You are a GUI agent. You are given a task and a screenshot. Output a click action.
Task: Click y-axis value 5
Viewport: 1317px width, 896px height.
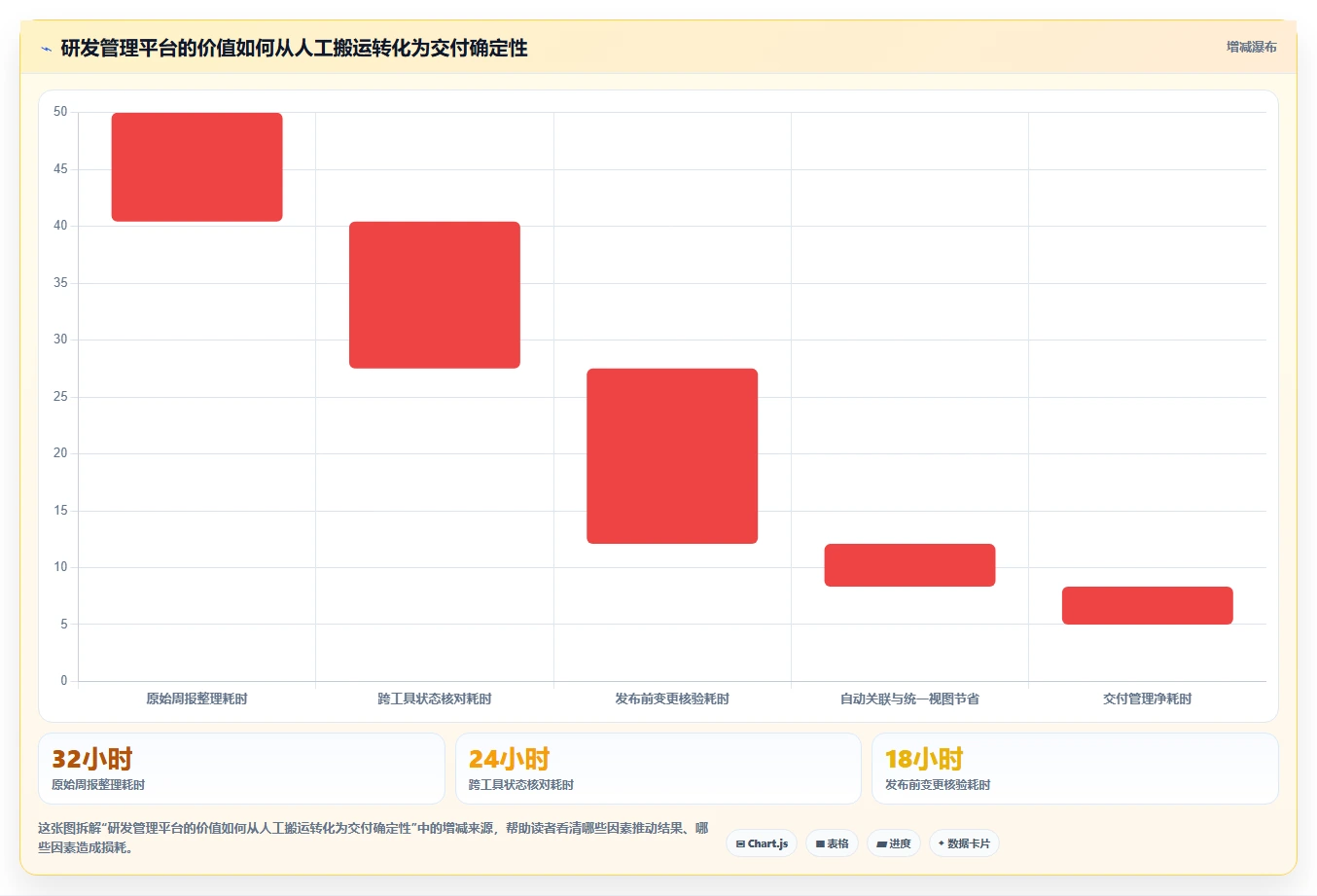click(x=64, y=625)
